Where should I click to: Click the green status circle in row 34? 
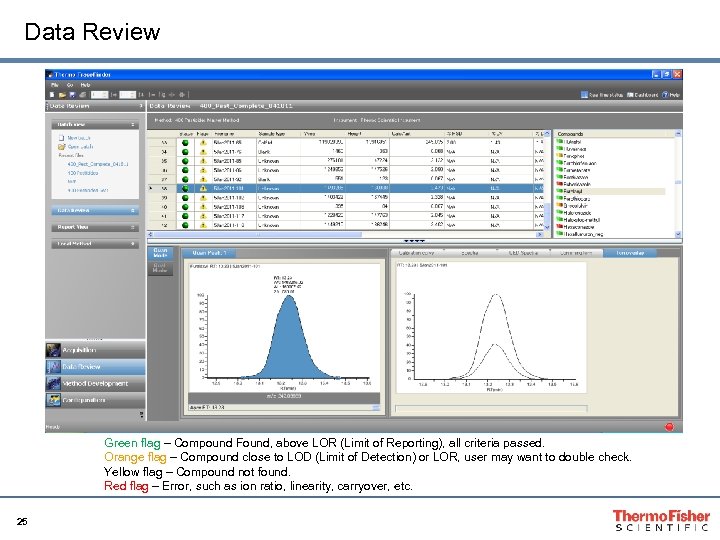click(x=186, y=152)
